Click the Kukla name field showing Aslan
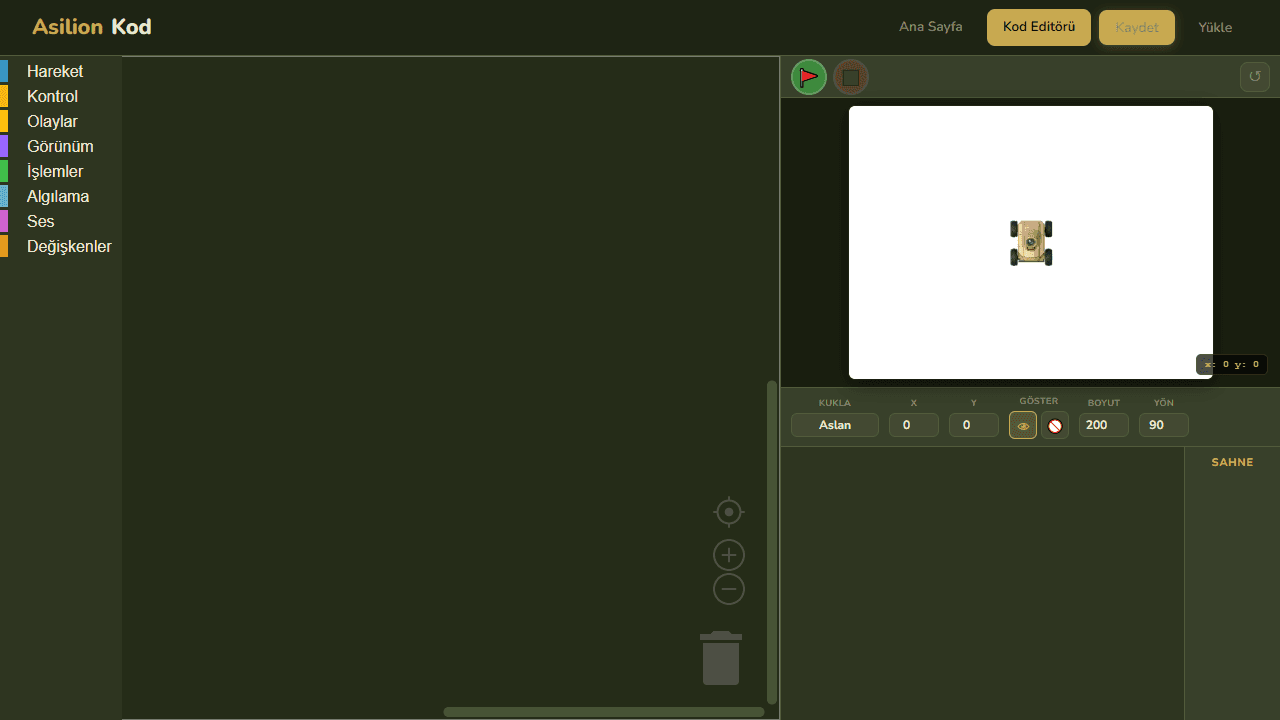The image size is (1280, 720). coord(835,425)
